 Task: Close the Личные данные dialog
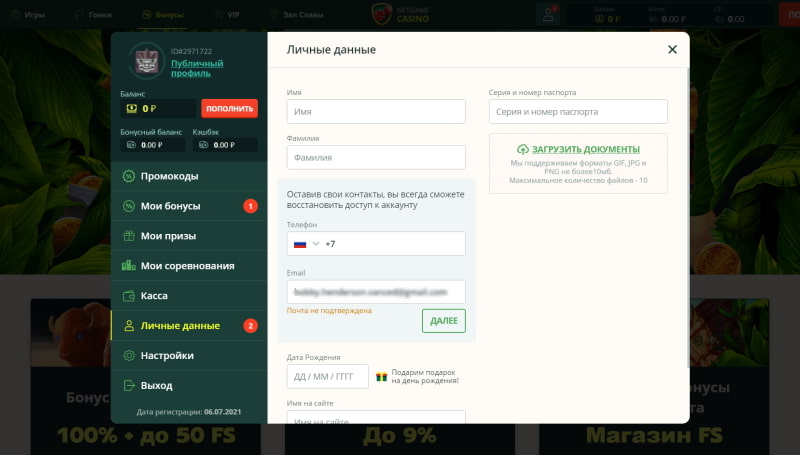coord(672,49)
